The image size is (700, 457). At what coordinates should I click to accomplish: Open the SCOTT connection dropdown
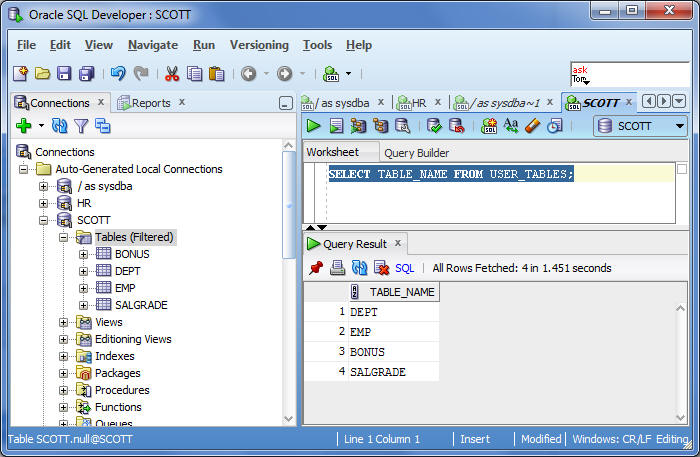[680, 126]
